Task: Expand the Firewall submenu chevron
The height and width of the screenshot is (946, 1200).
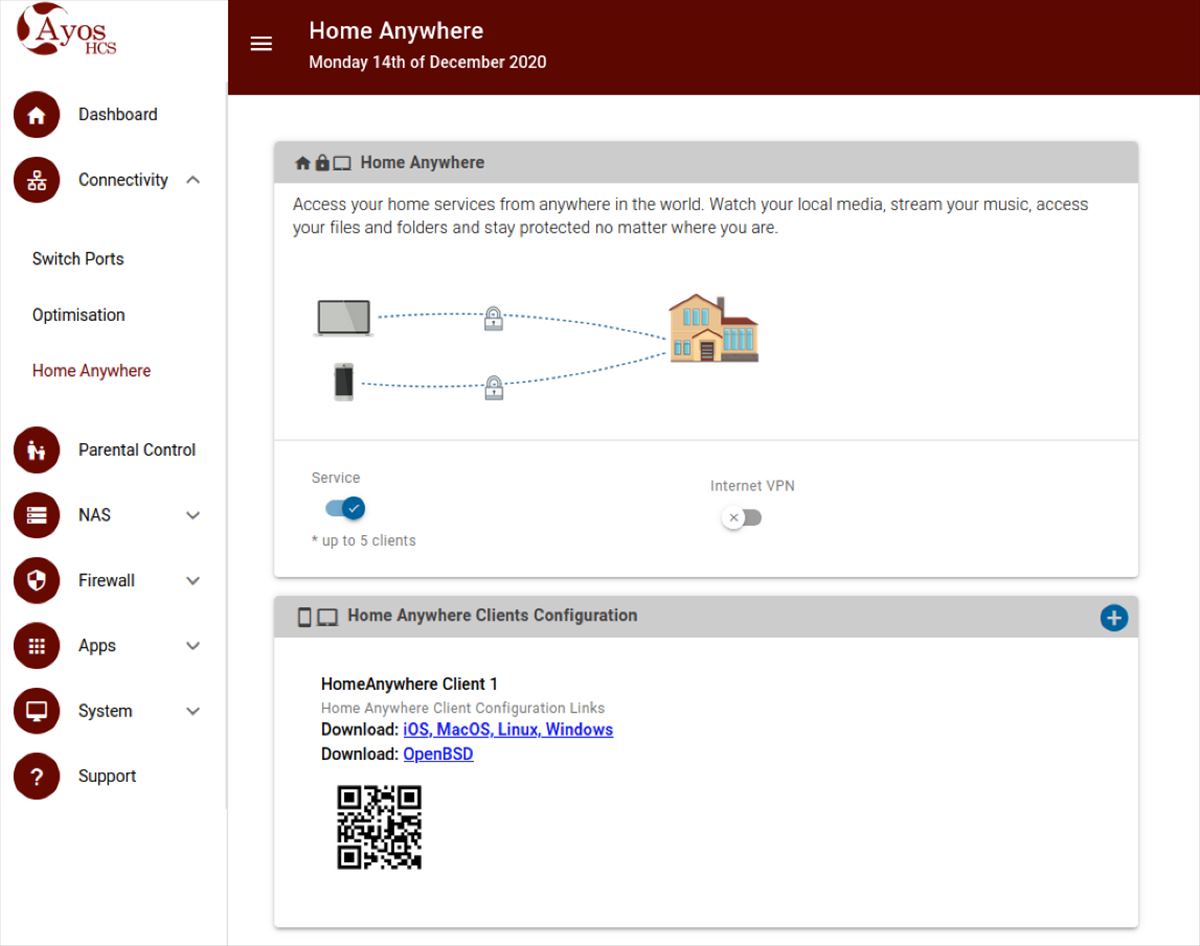Action: click(x=193, y=581)
